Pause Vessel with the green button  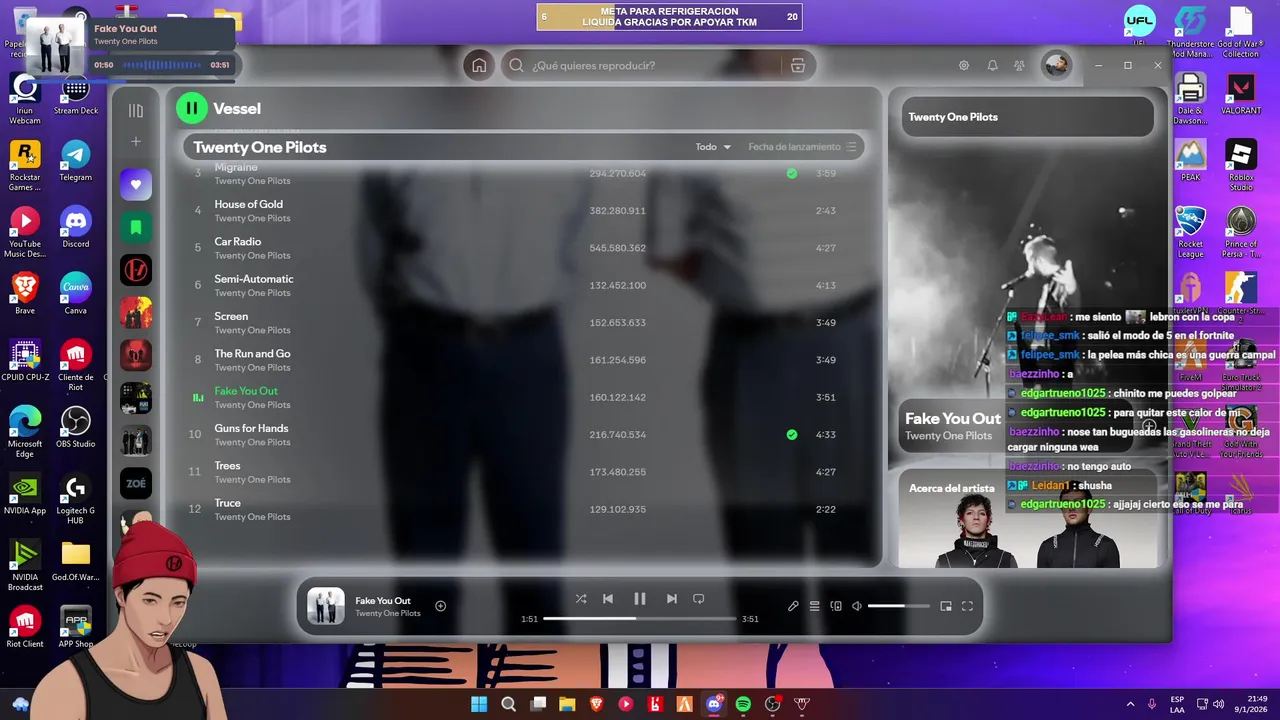(192, 108)
